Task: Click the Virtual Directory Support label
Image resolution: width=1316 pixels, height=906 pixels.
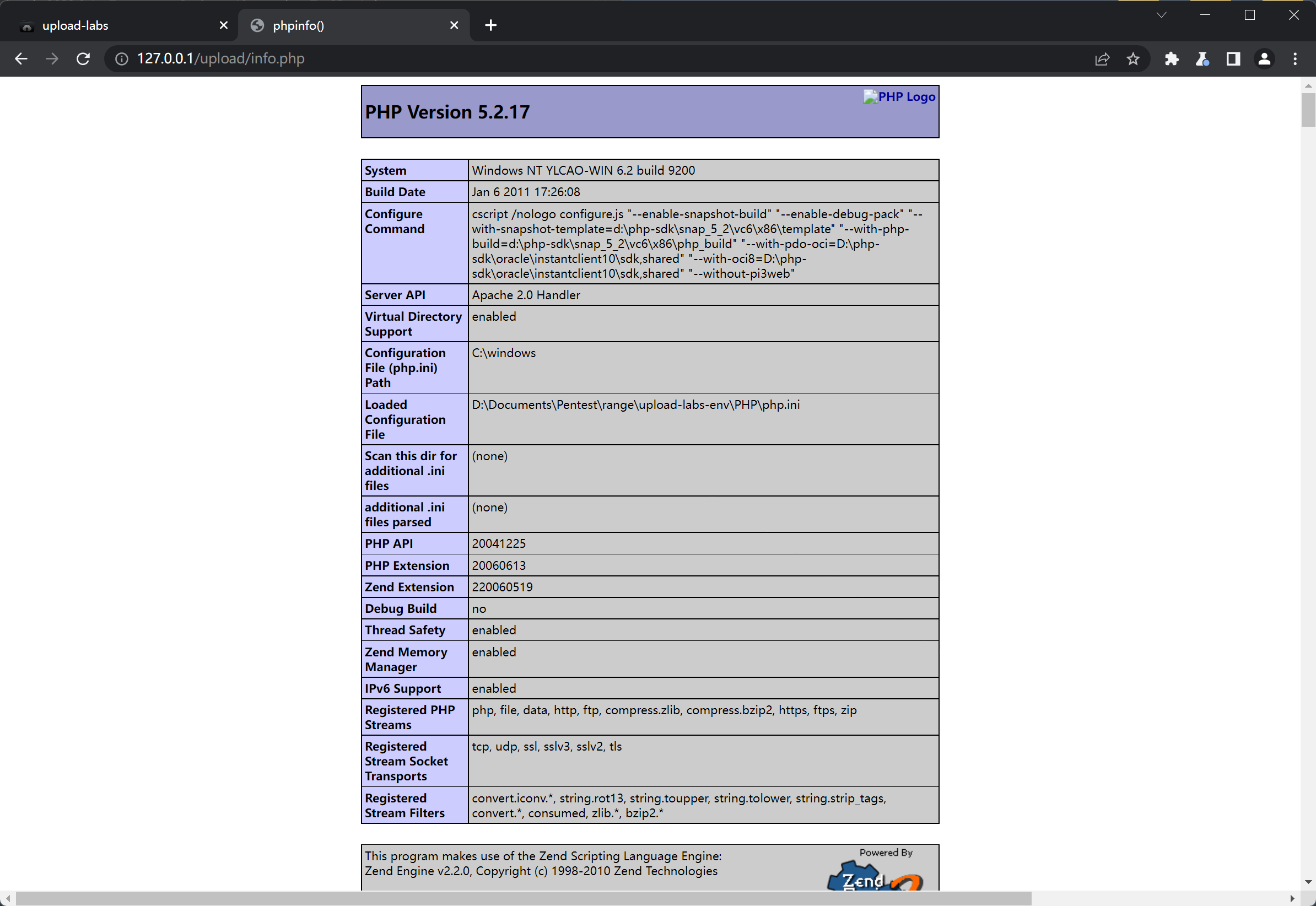Action: (x=413, y=324)
